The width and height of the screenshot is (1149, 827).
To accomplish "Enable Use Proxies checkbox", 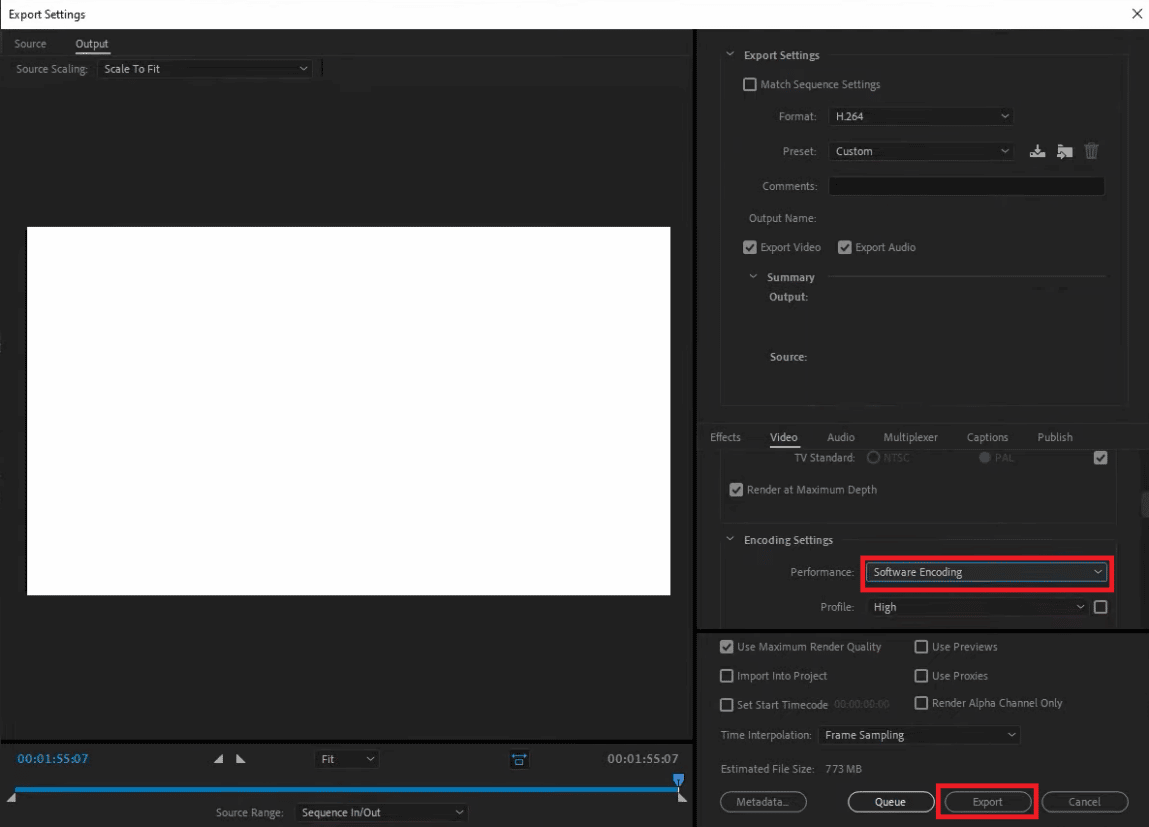I will tap(921, 676).
